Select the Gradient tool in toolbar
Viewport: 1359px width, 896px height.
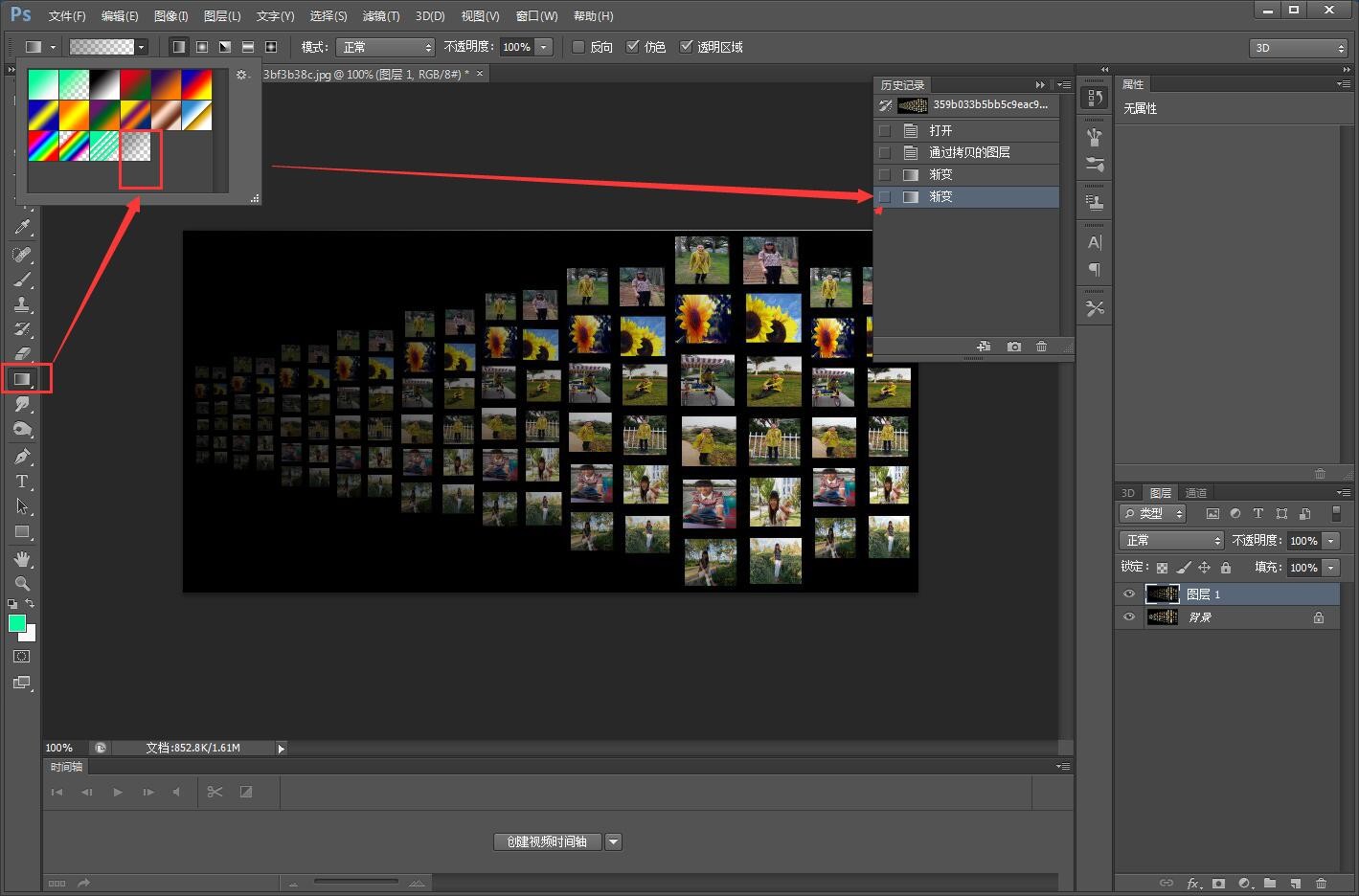tap(22, 379)
